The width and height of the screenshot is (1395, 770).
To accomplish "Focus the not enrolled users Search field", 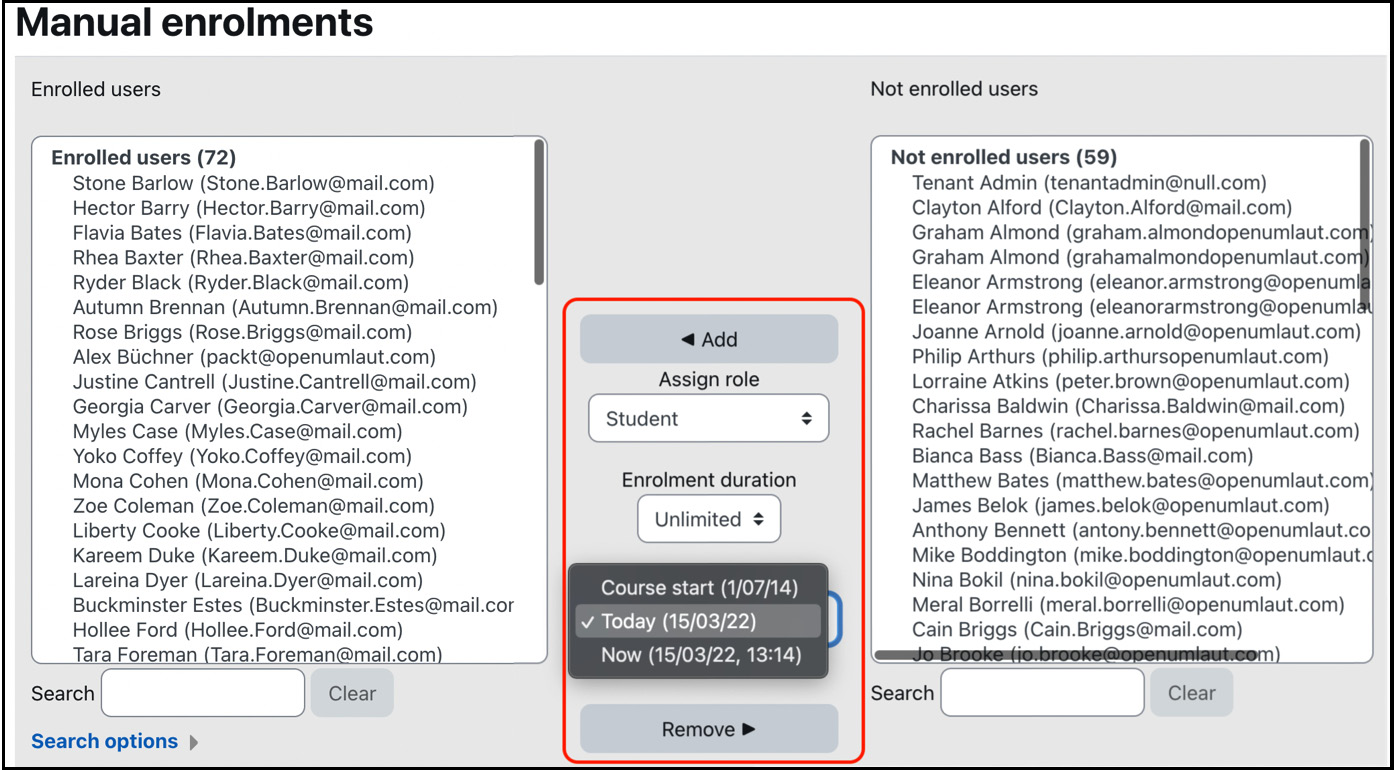I will (x=1043, y=693).
